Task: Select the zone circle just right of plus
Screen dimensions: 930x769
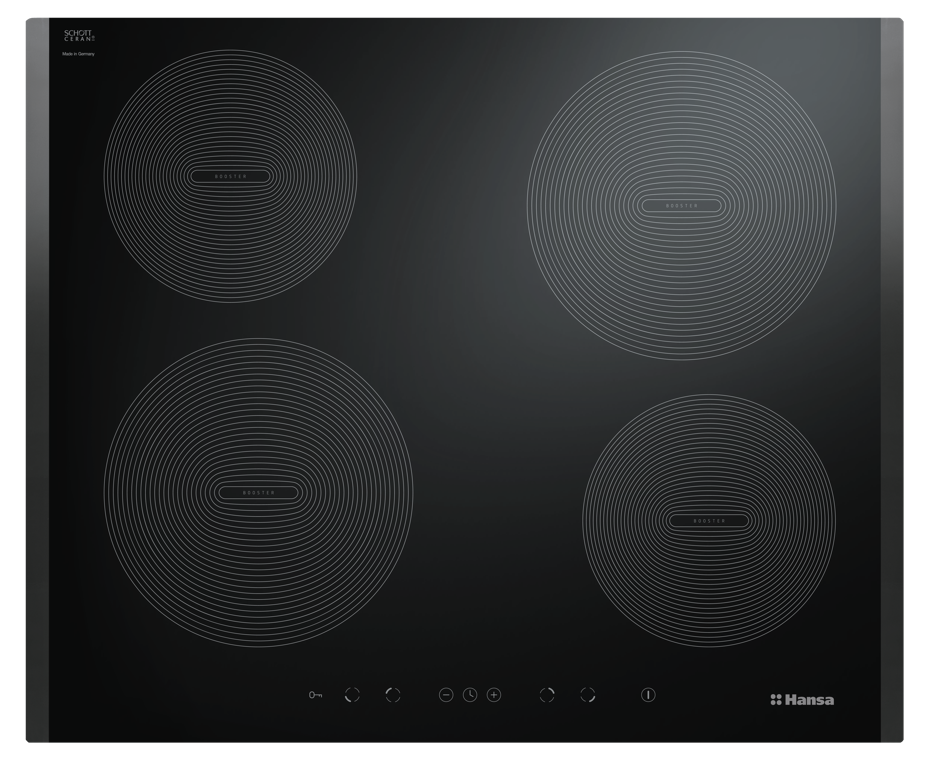Action: click(547, 695)
